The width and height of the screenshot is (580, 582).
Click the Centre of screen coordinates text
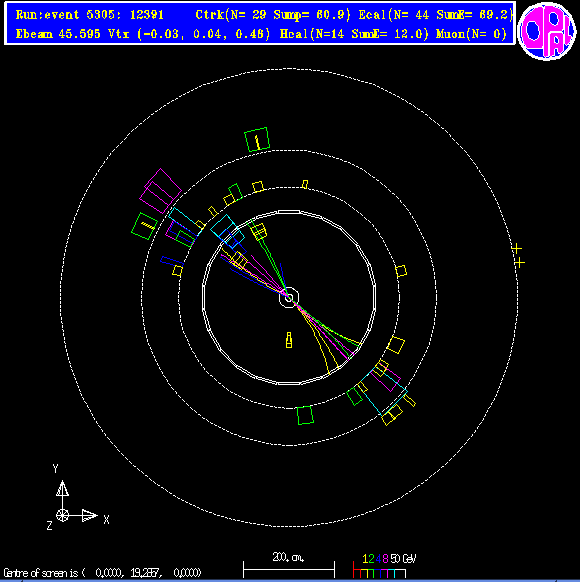(x=102, y=573)
